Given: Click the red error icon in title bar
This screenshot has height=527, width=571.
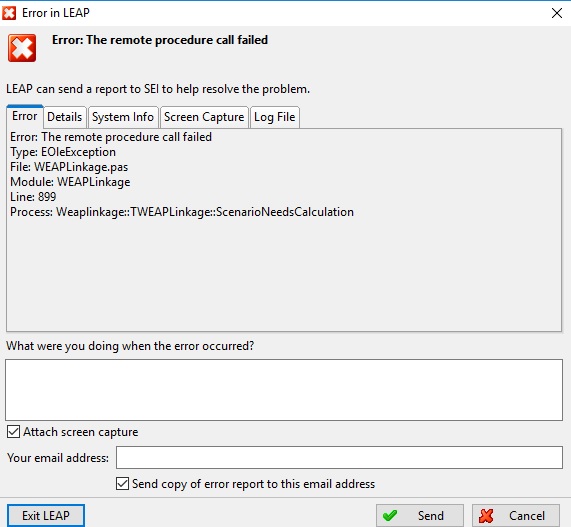Looking at the screenshot, I should click(x=9, y=13).
